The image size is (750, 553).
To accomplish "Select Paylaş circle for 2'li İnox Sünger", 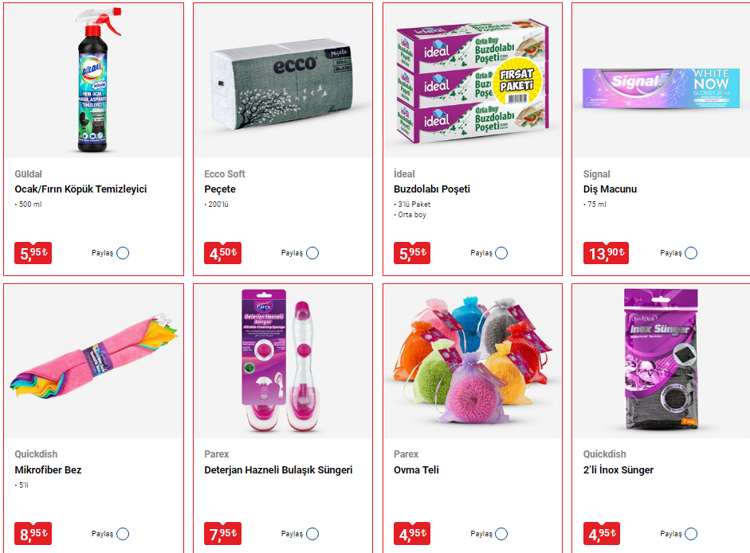I will [x=691, y=534].
